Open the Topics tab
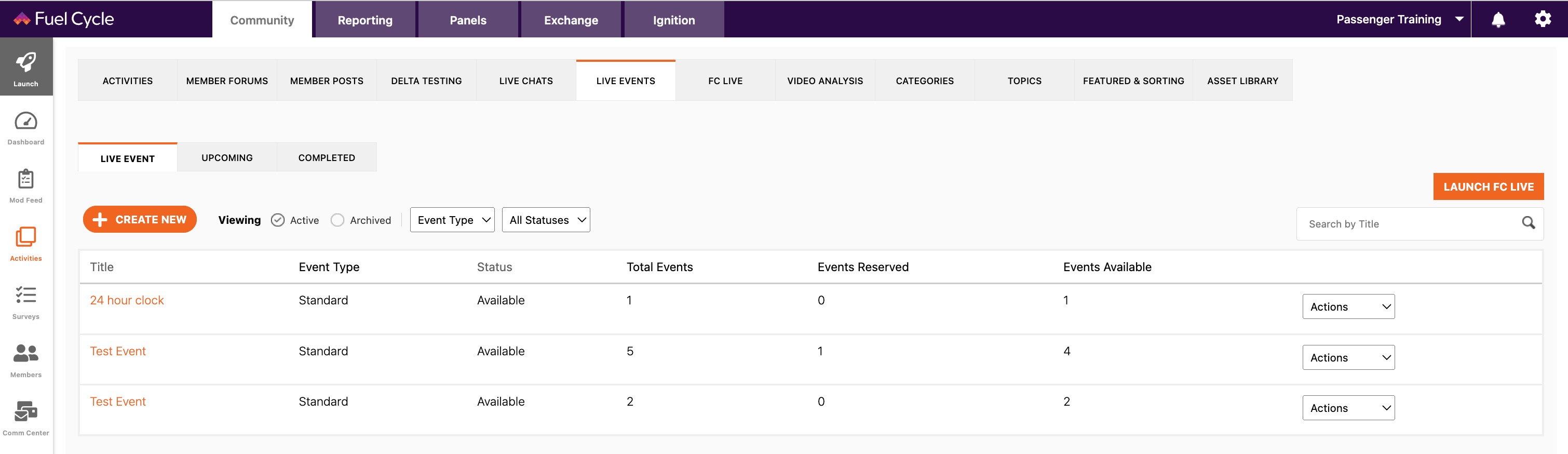 [x=1024, y=81]
